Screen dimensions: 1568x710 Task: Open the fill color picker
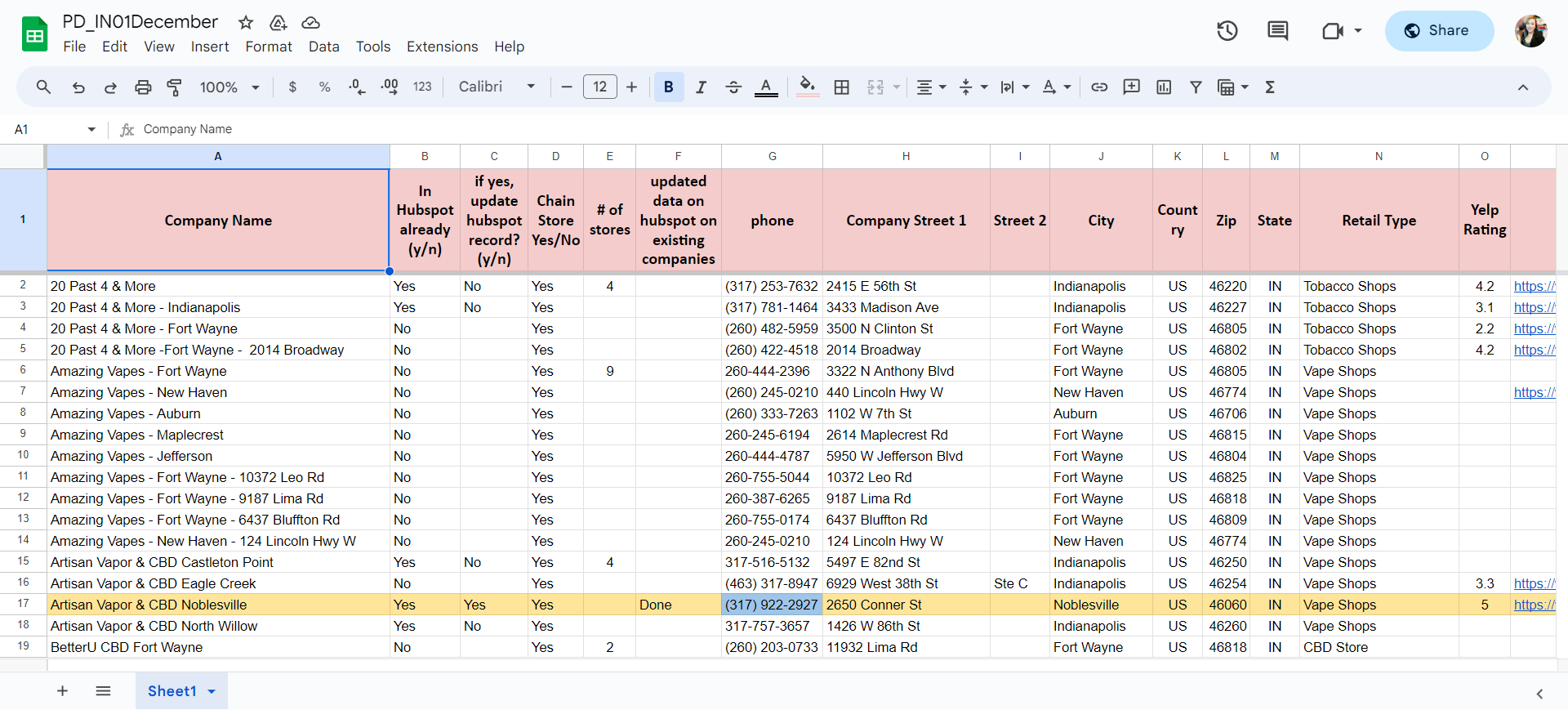[x=807, y=87]
